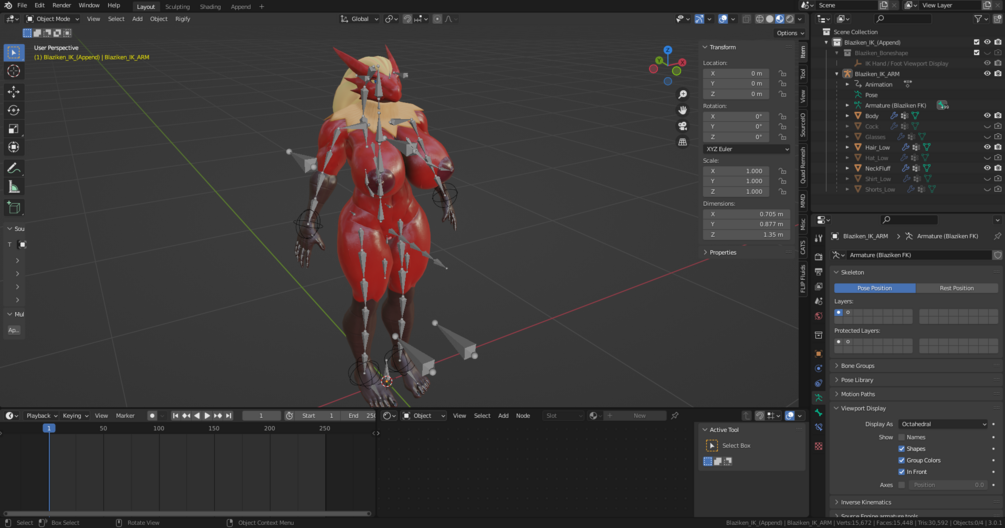Expand the Motion Paths panel
This screenshot has width=1005, height=528.
click(x=858, y=394)
